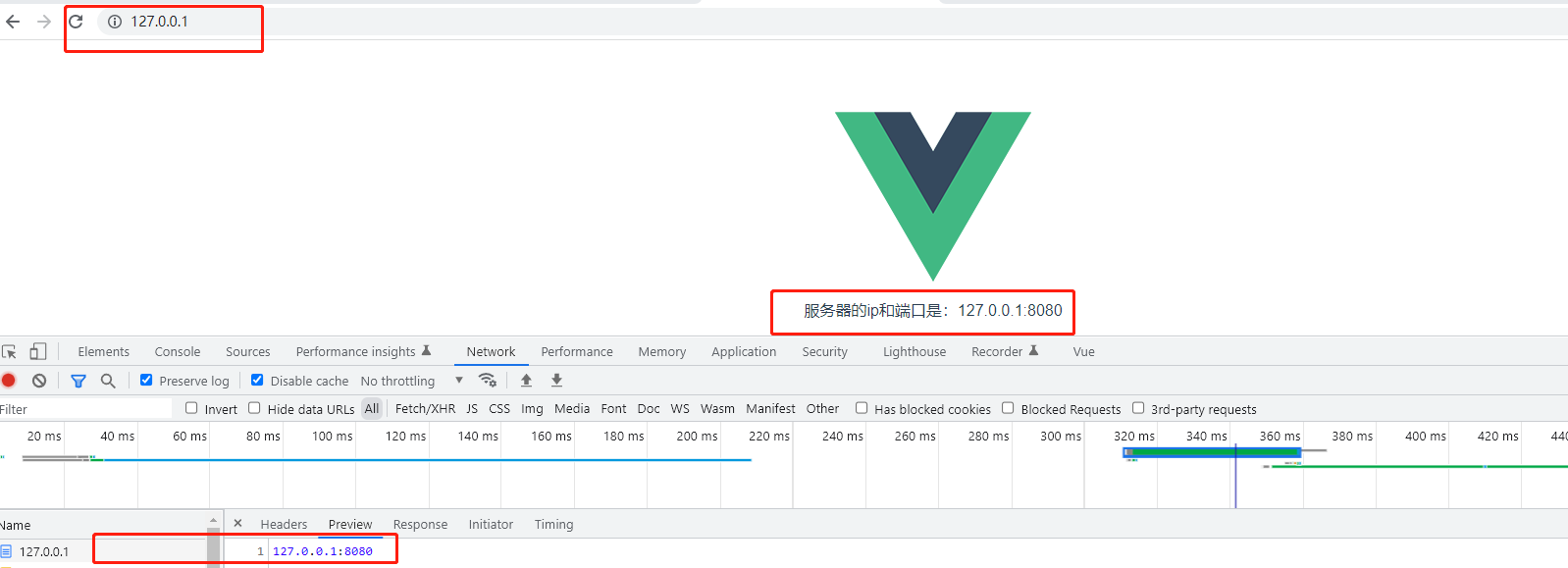Open the Response tab of the request
This screenshot has width=1568, height=568.
[x=420, y=525]
